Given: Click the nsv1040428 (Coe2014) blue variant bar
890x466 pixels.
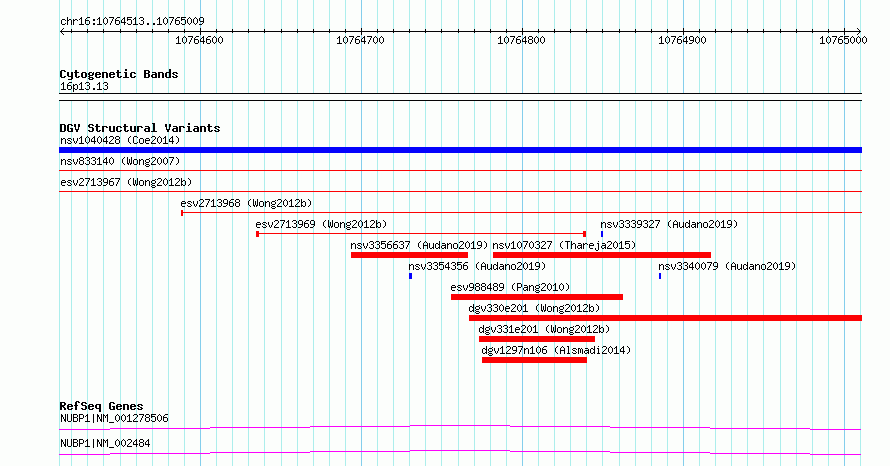Looking at the screenshot, I should [460, 150].
